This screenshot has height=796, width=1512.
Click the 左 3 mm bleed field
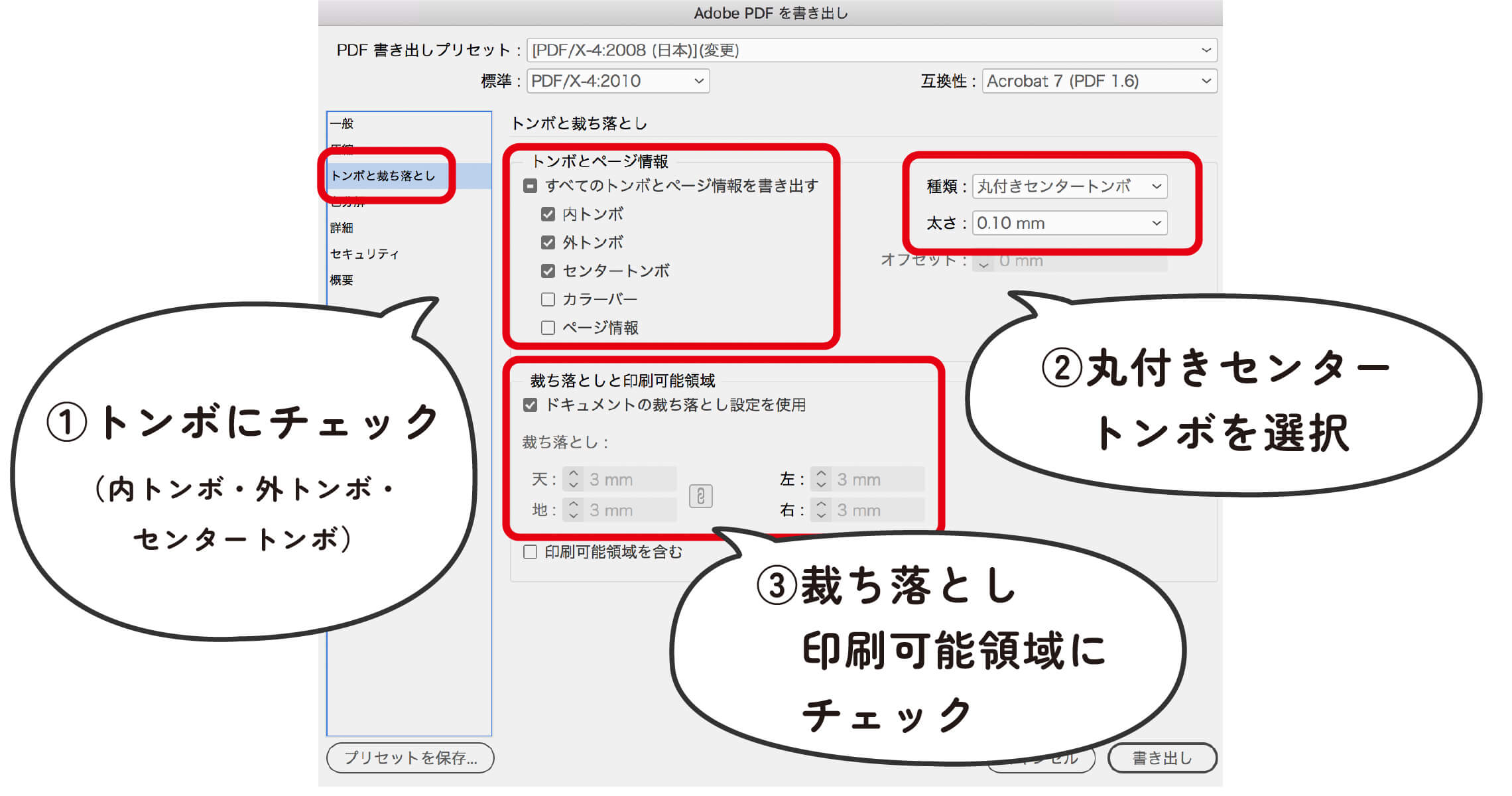(x=878, y=479)
